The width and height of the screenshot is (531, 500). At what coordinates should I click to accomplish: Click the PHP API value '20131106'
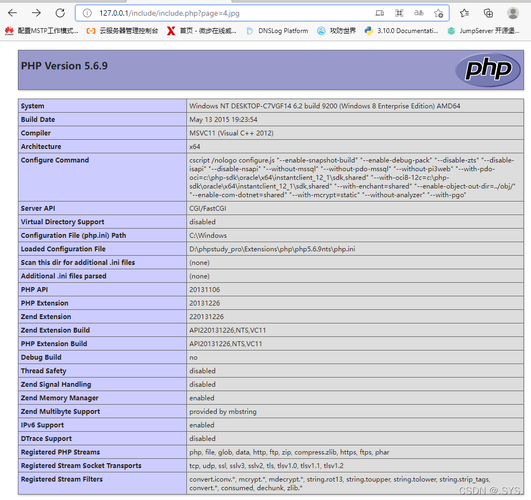pyautogui.click(x=205, y=290)
